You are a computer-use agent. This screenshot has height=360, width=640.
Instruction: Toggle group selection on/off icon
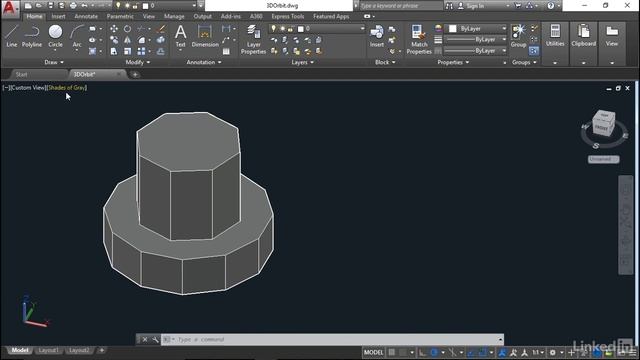(533, 51)
